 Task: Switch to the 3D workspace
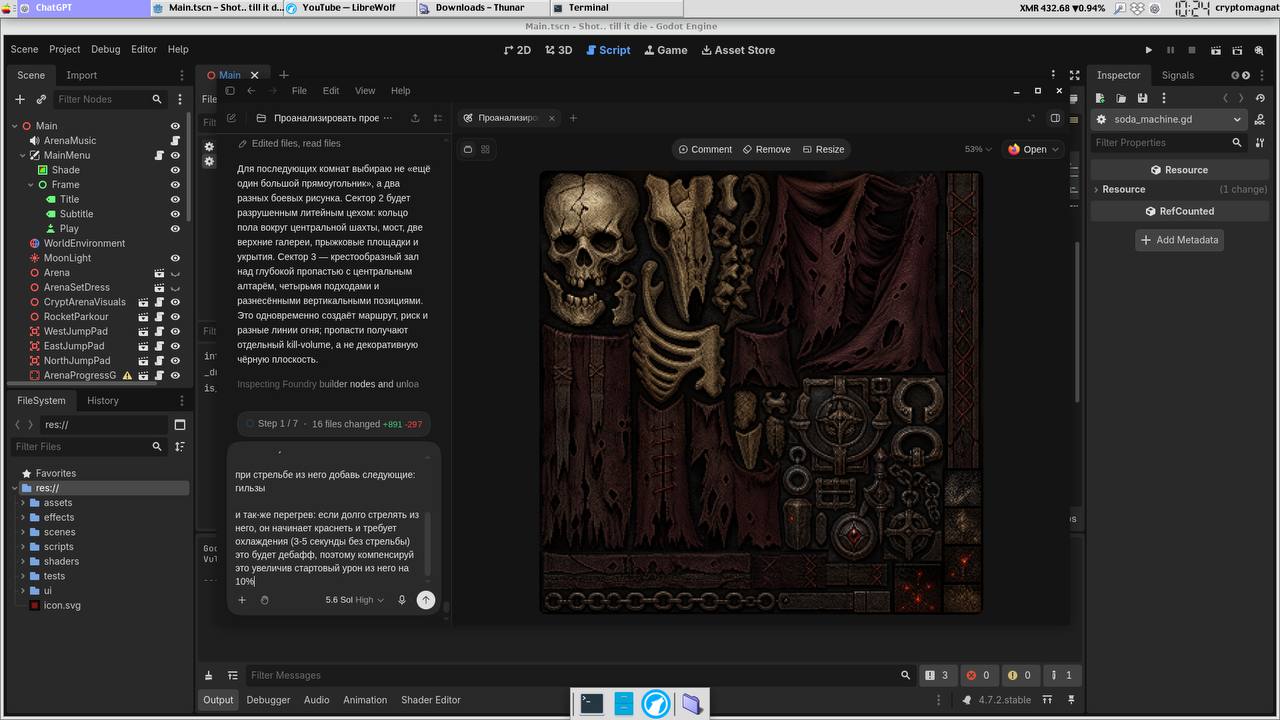point(559,50)
